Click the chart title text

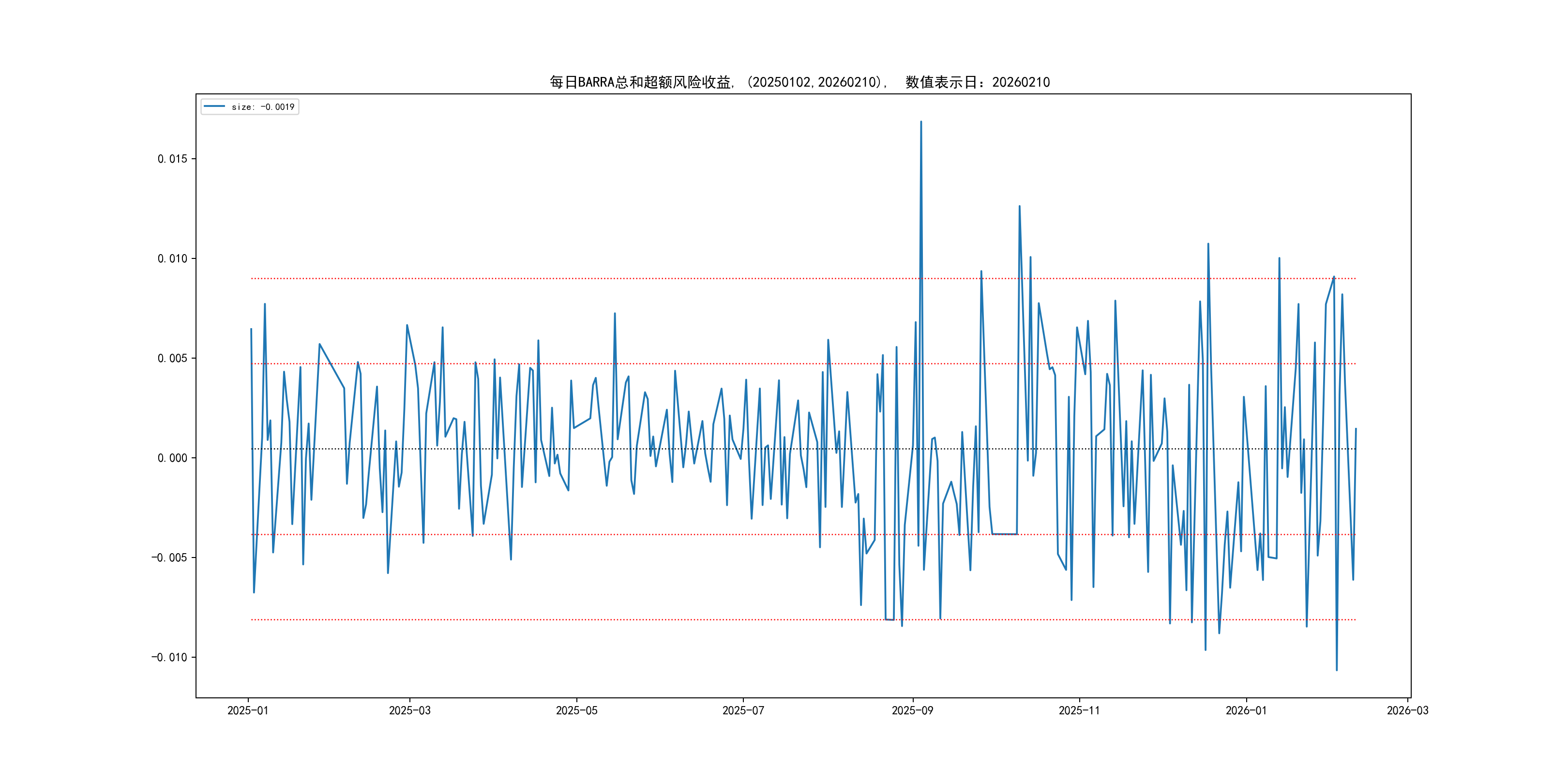click(x=799, y=82)
